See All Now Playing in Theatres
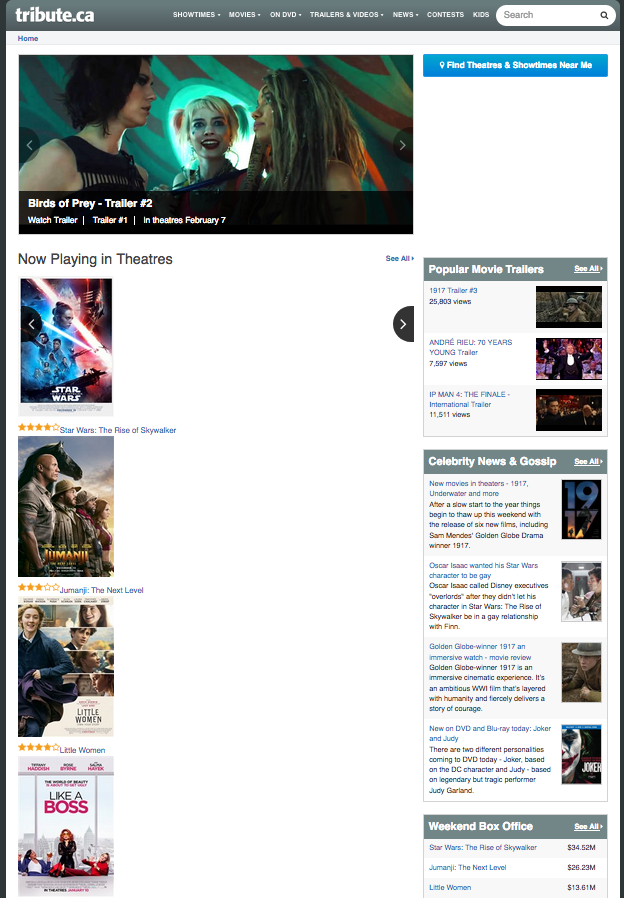The width and height of the screenshot is (624, 898). (400, 258)
